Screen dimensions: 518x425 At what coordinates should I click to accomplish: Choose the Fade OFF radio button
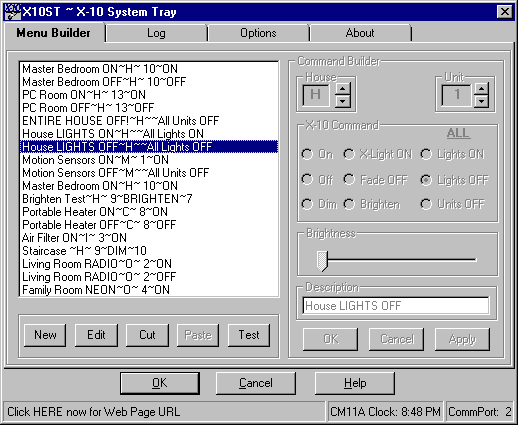375,180
